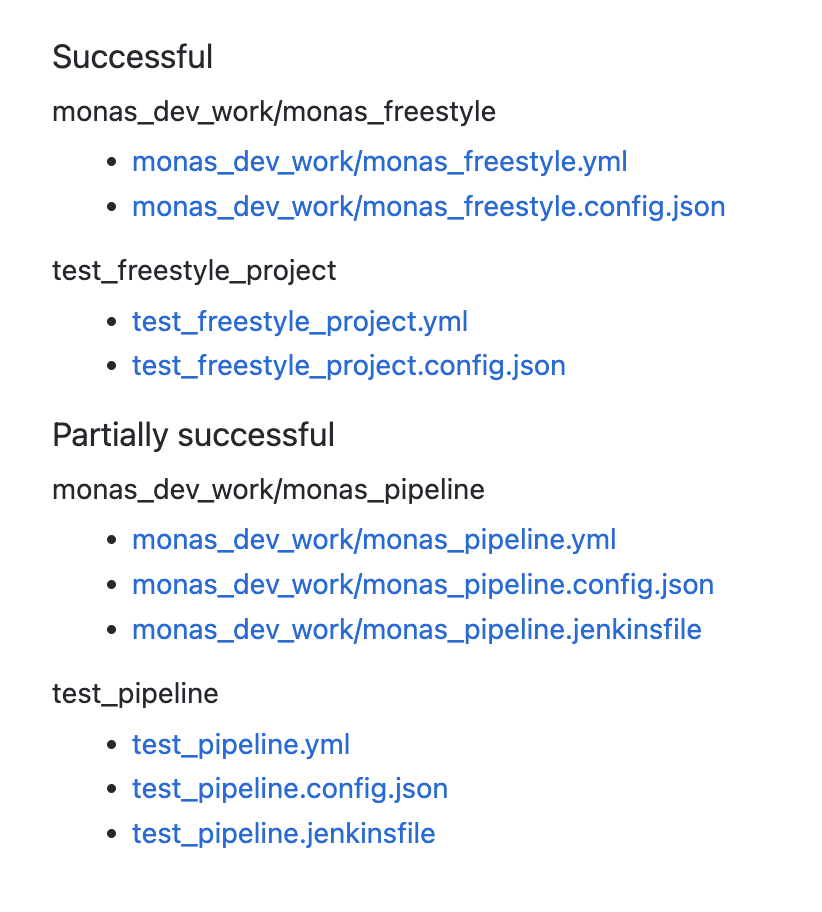
Task: Click the Successful section heading
Action: (x=133, y=57)
